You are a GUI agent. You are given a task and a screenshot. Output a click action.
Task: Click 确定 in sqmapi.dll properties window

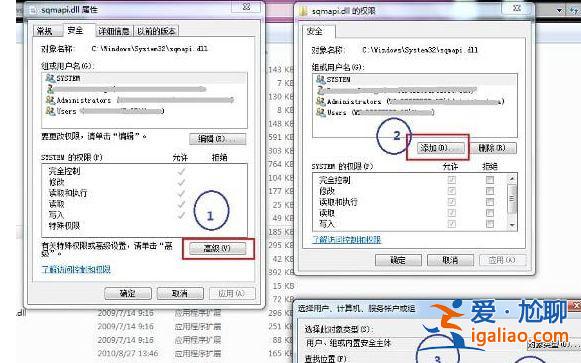(128, 293)
